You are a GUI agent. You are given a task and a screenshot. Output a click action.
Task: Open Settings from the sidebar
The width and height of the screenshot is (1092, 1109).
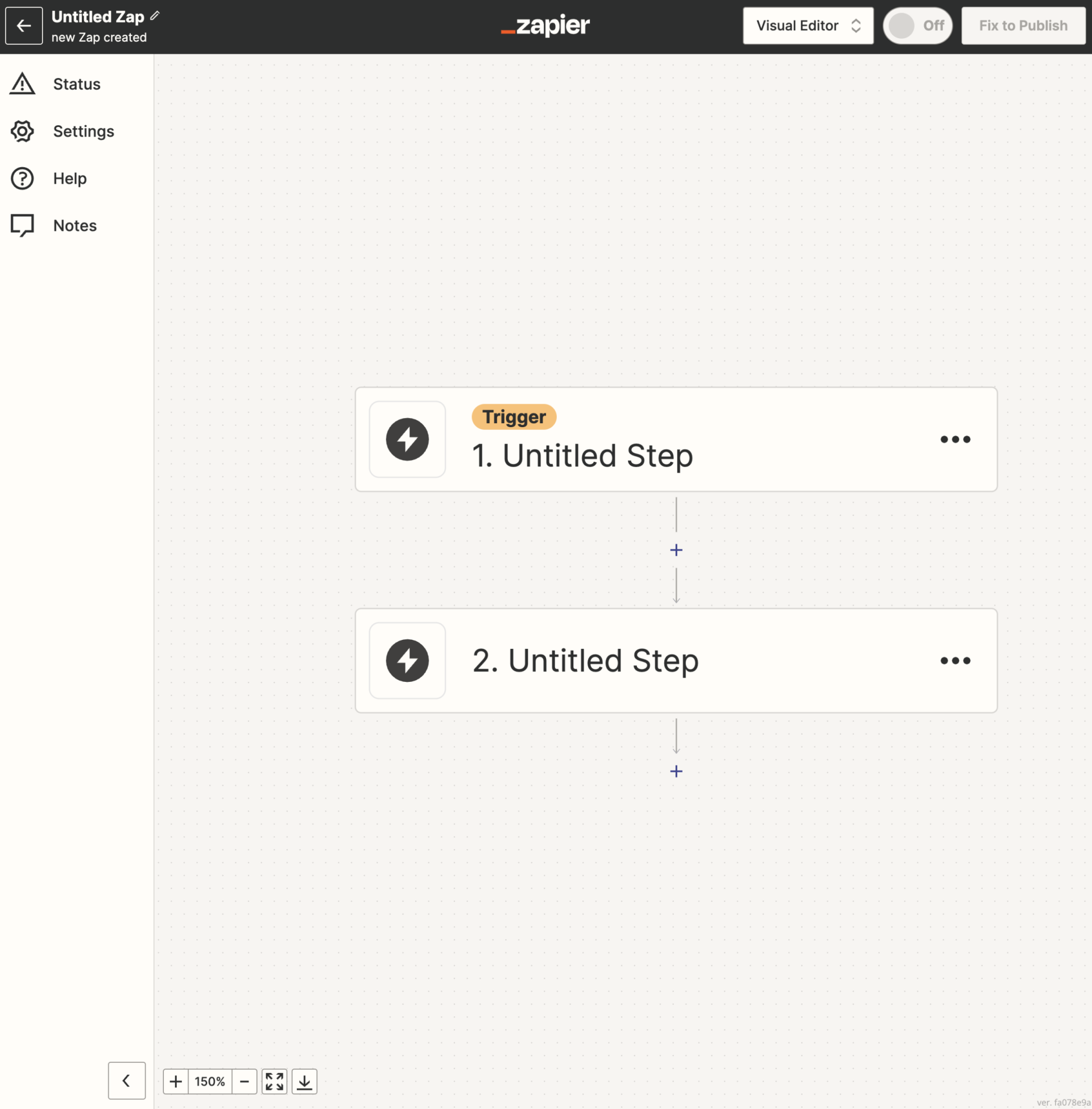pyautogui.click(x=83, y=131)
